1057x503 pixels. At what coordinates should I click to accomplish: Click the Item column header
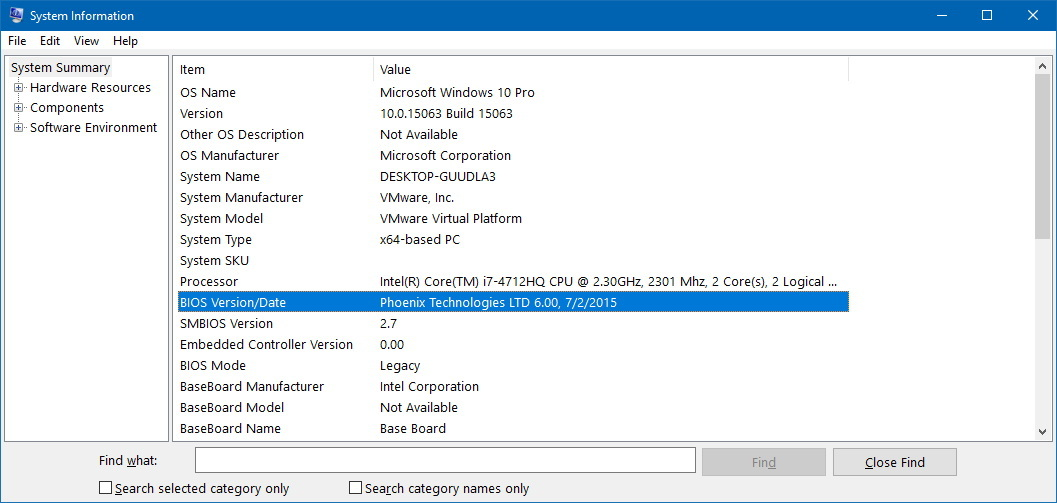[x=275, y=69]
